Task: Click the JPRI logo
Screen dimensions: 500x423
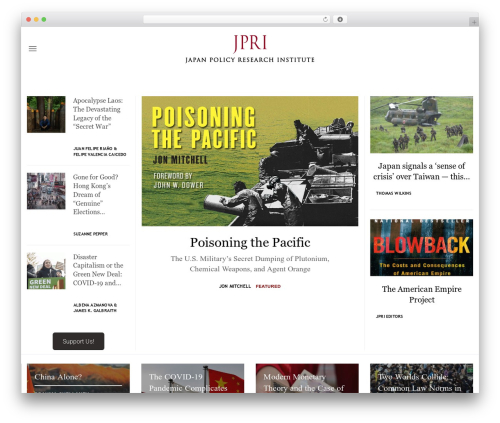Action: (250, 43)
